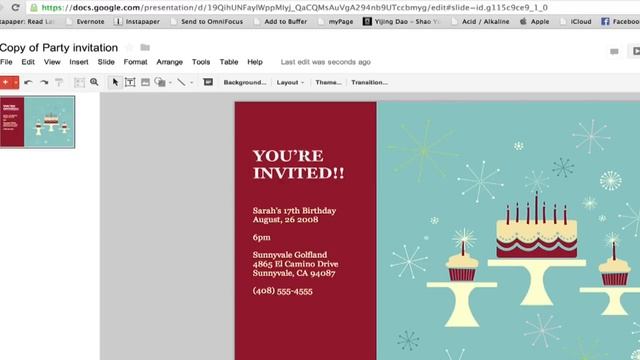Open the Arrange menu
Image resolution: width=640 pixels, height=360 pixels.
pos(169,62)
